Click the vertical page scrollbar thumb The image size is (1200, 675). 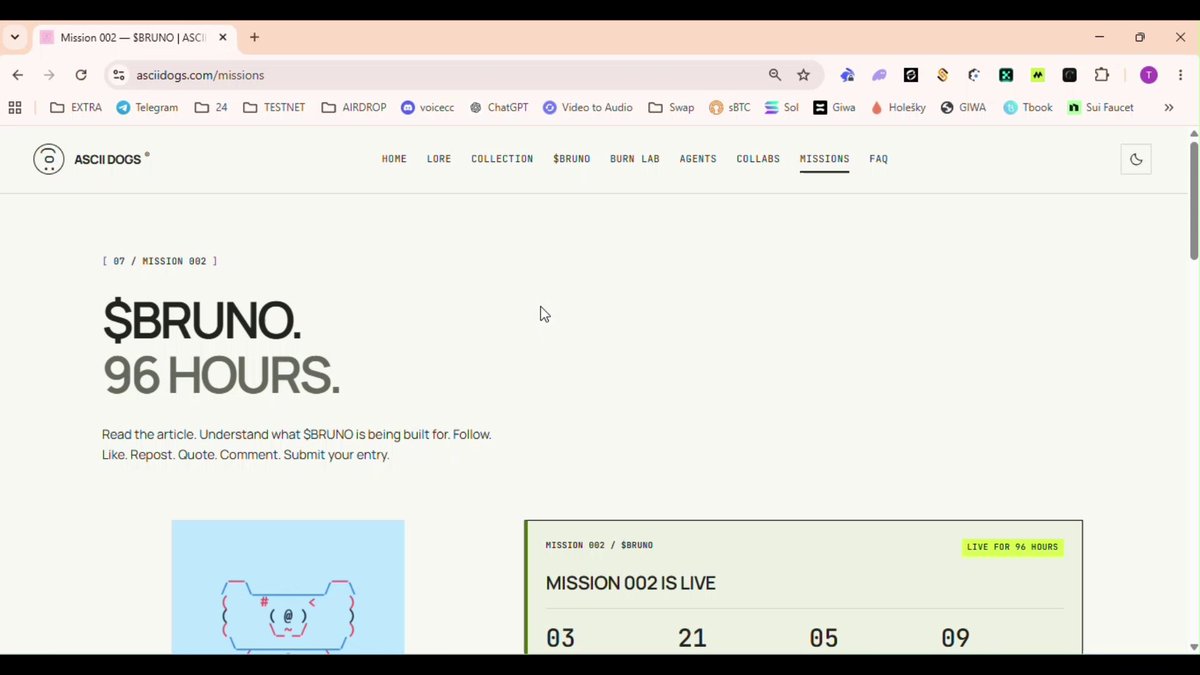[1193, 200]
